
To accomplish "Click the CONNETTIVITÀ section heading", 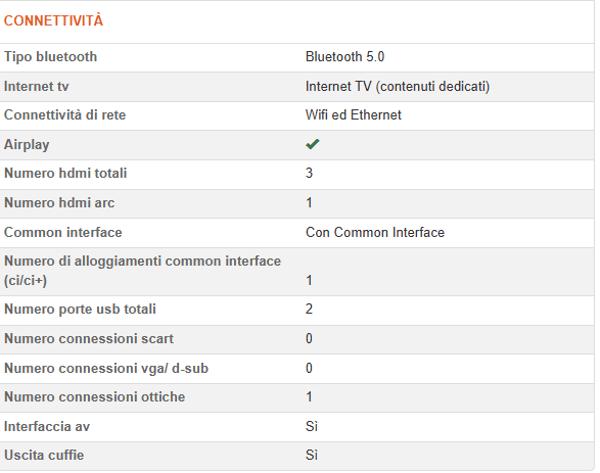I will click(x=53, y=21).
